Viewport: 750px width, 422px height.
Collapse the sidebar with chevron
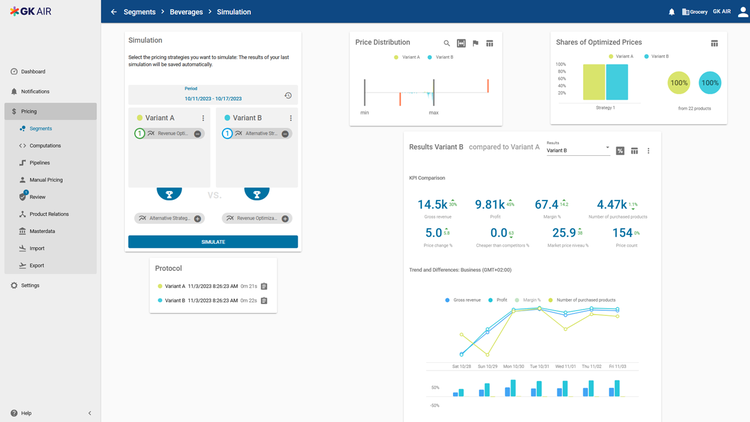(90, 413)
